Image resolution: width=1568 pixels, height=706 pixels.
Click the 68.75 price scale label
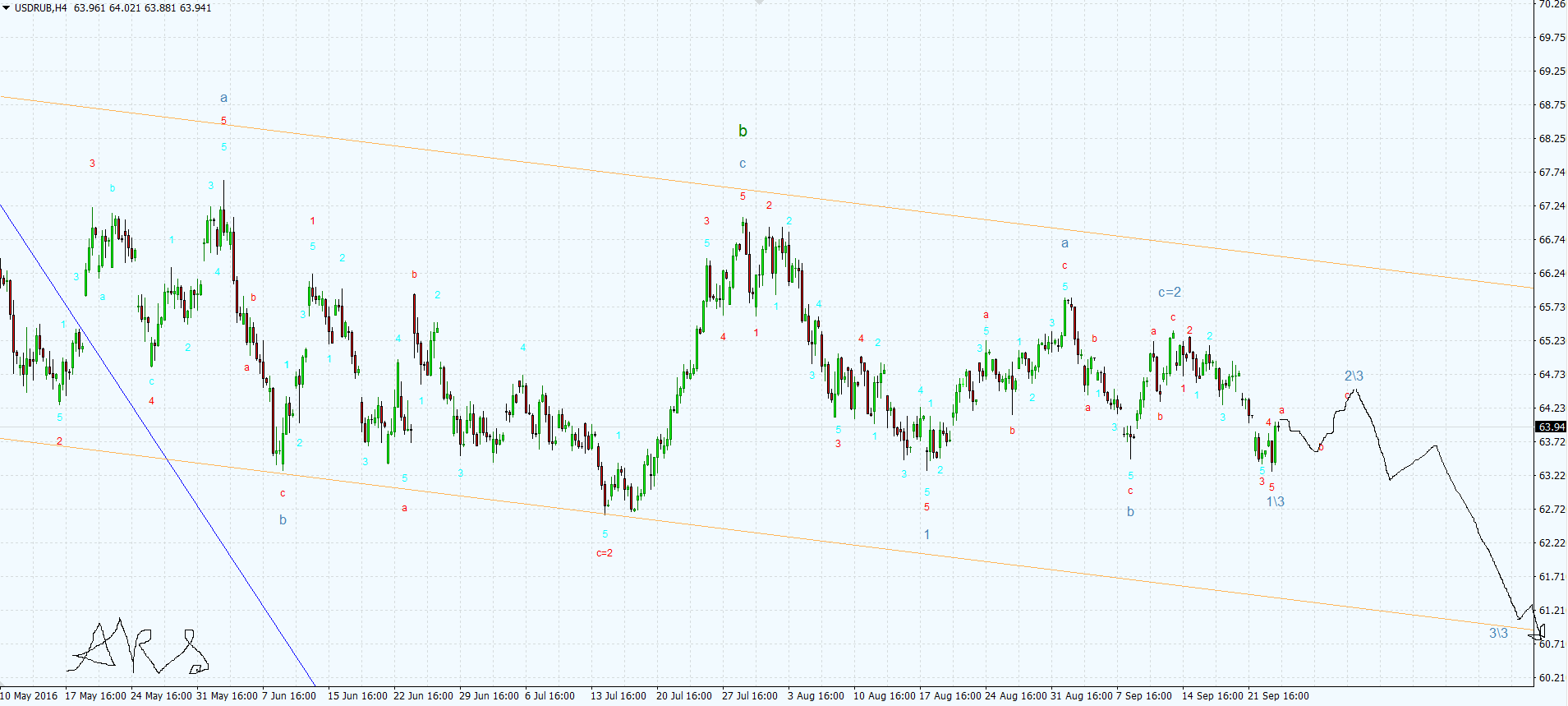[x=1552, y=104]
